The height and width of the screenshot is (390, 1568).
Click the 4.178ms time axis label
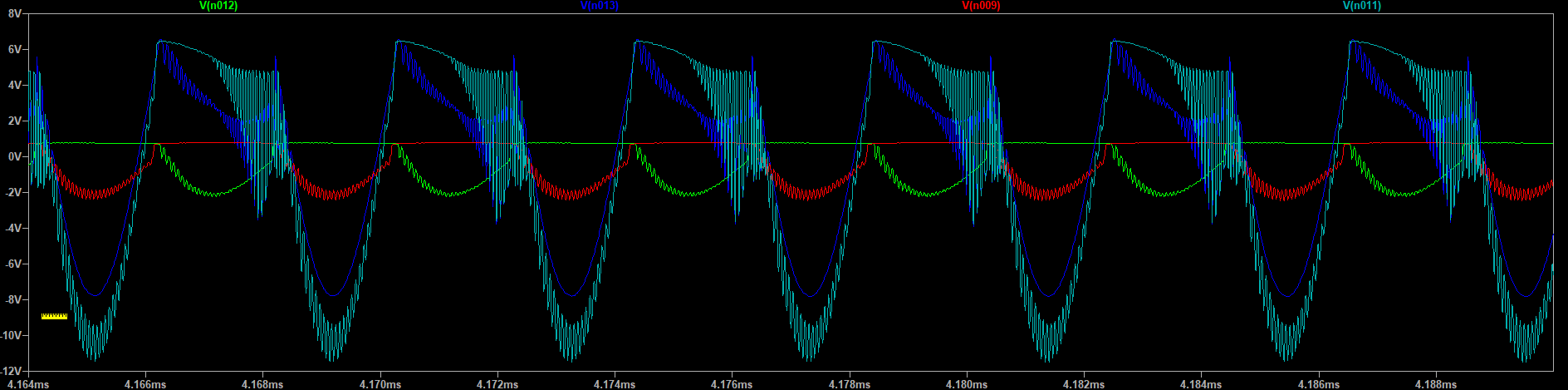[x=849, y=384]
